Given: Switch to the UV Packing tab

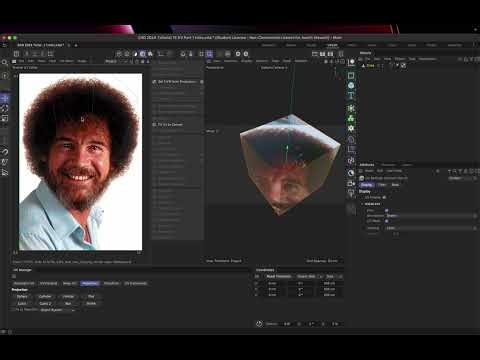Looking at the screenshot, I should click(48, 283).
